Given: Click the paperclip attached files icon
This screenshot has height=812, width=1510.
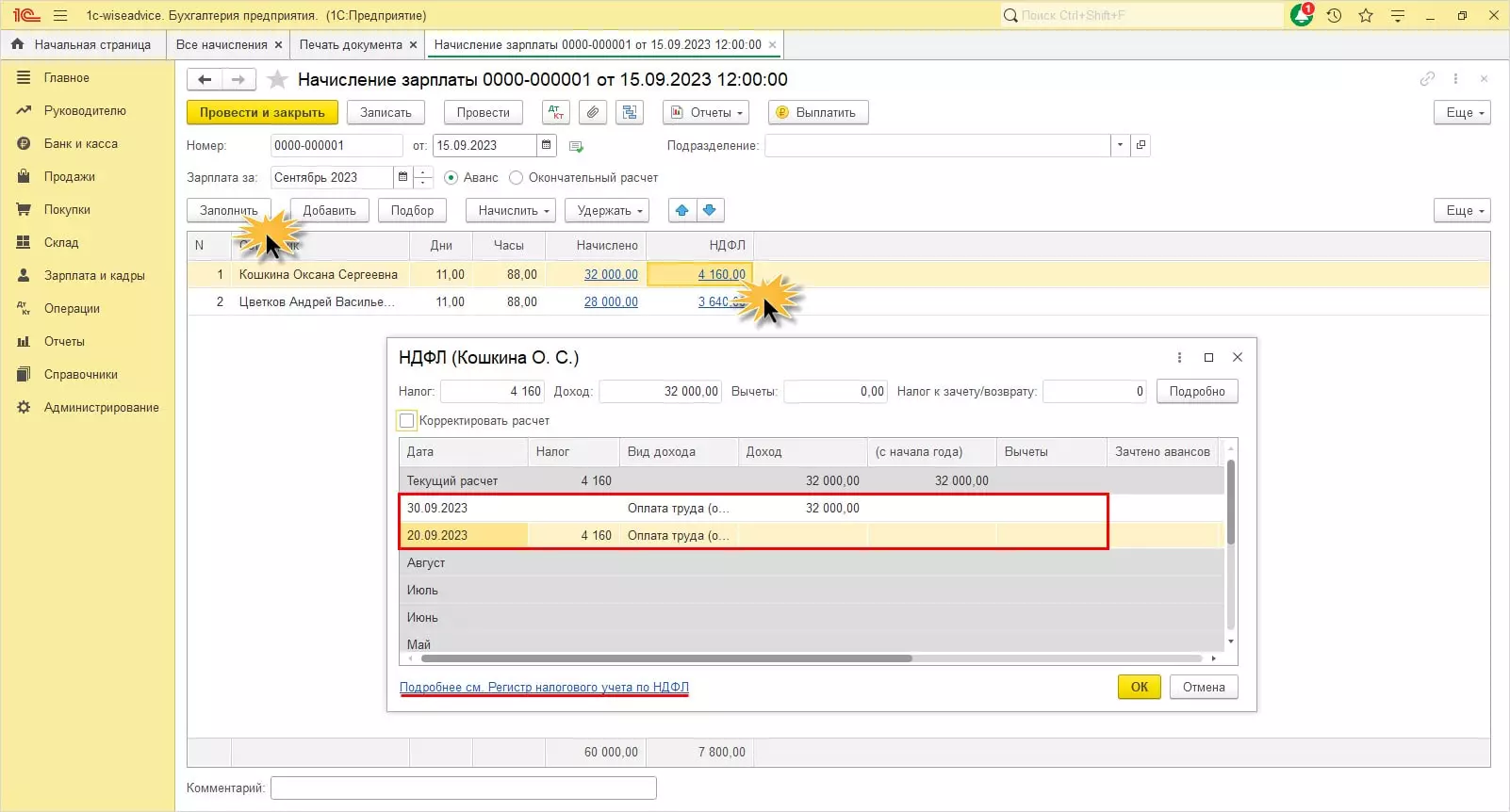Looking at the screenshot, I should pyautogui.click(x=592, y=112).
